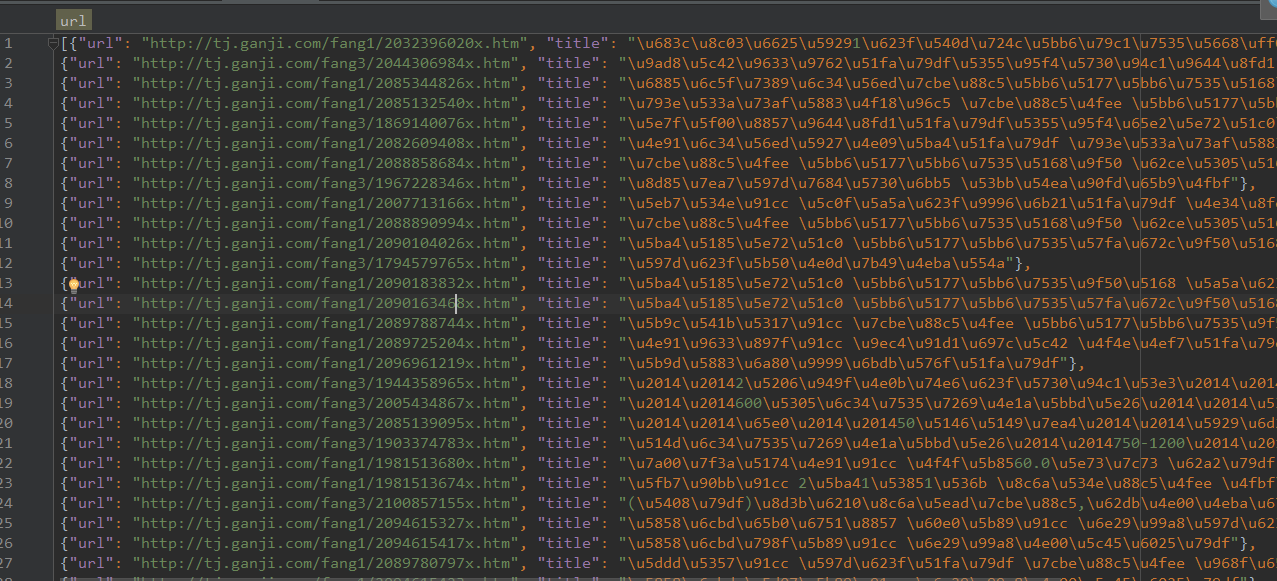The height and width of the screenshot is (581, 1277).
Task: Click line number 20 in the gutter
Action: click(x=8, y=423)
